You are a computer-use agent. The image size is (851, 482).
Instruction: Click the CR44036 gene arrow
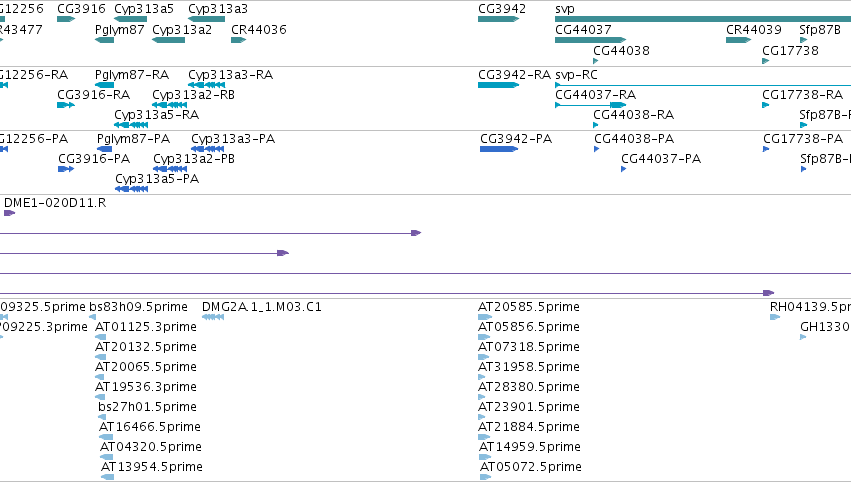pos(239,40)
